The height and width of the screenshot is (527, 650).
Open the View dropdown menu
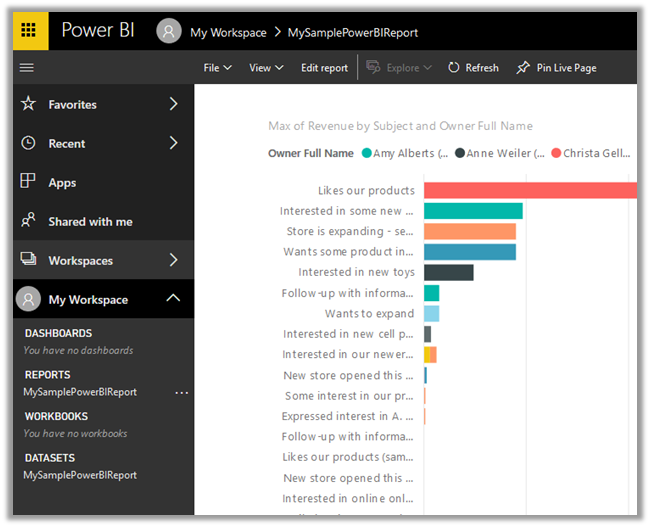click(266, 68)
